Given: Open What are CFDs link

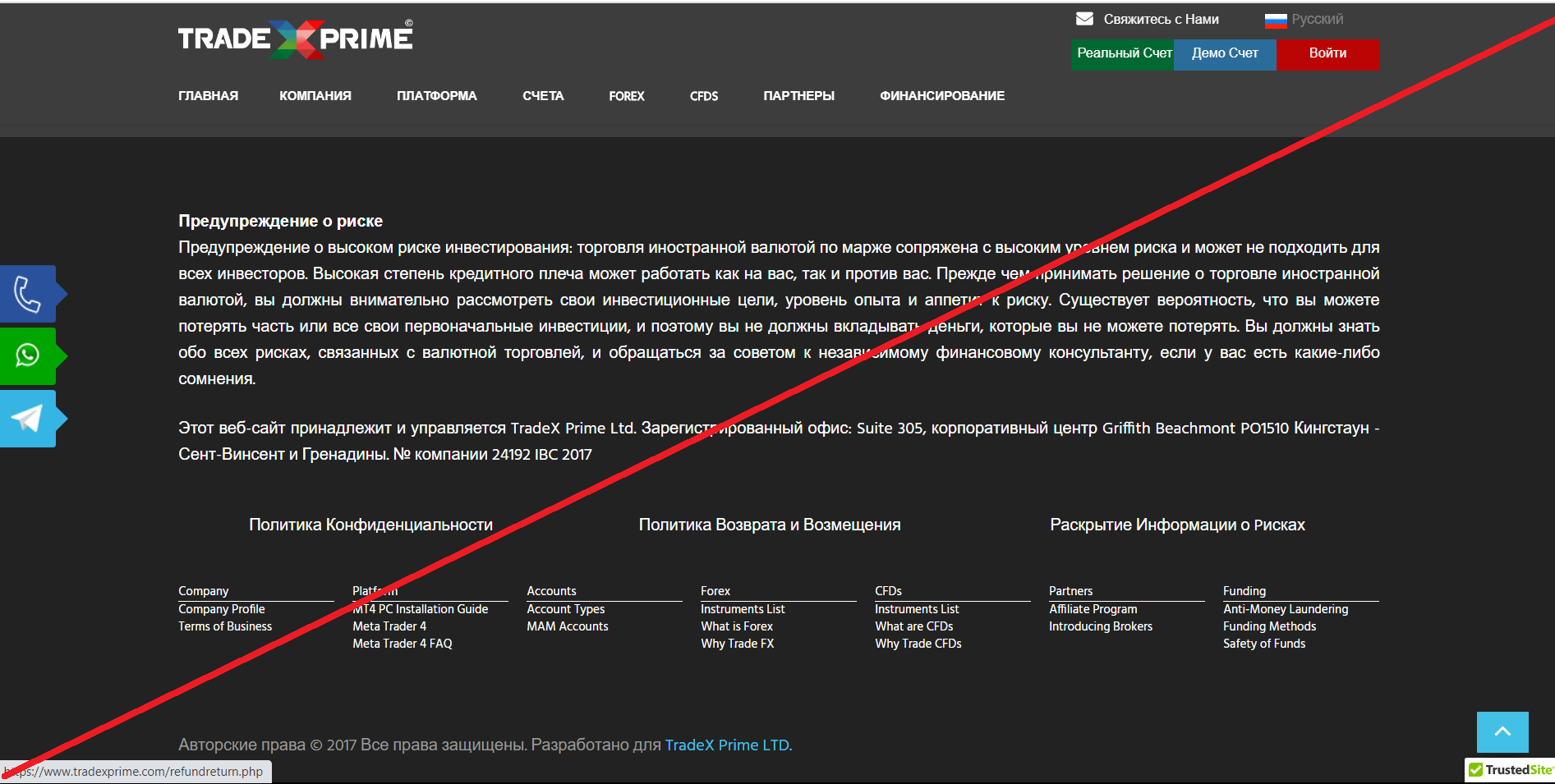Looking at the screenshot, I should [x=914, y=626].
